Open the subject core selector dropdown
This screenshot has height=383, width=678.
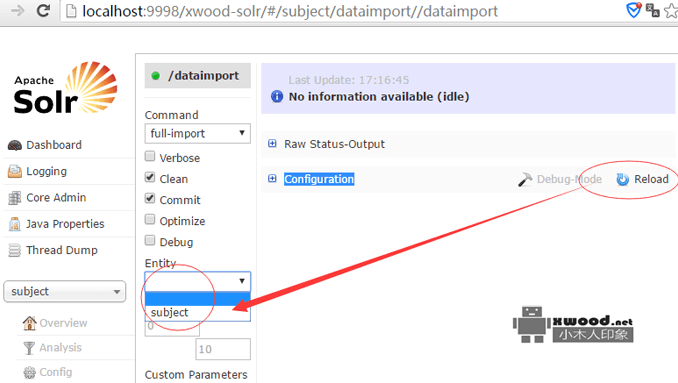tap(65, 292)
